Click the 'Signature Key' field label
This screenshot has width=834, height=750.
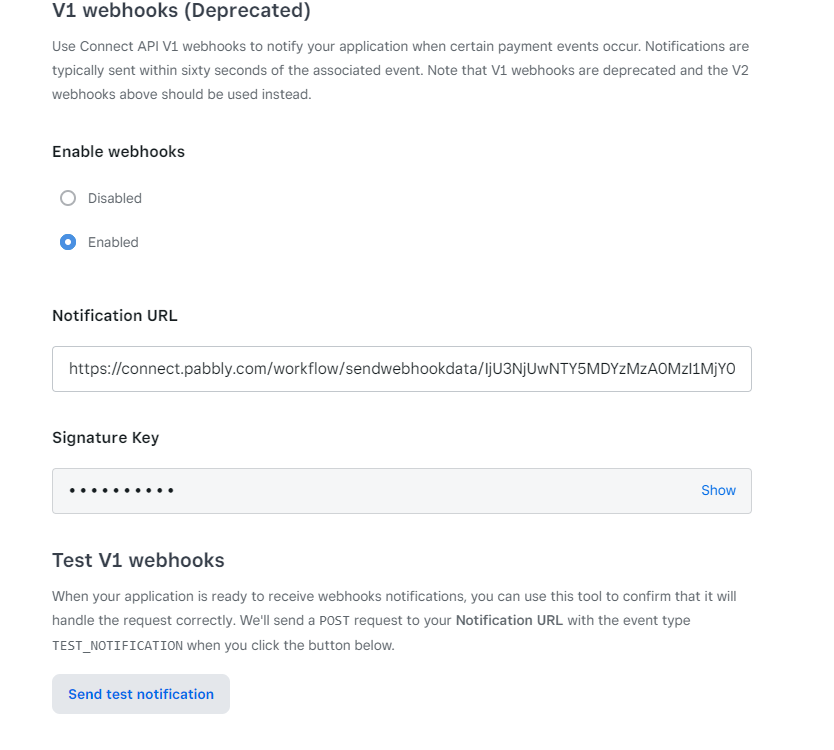point(106,438)
